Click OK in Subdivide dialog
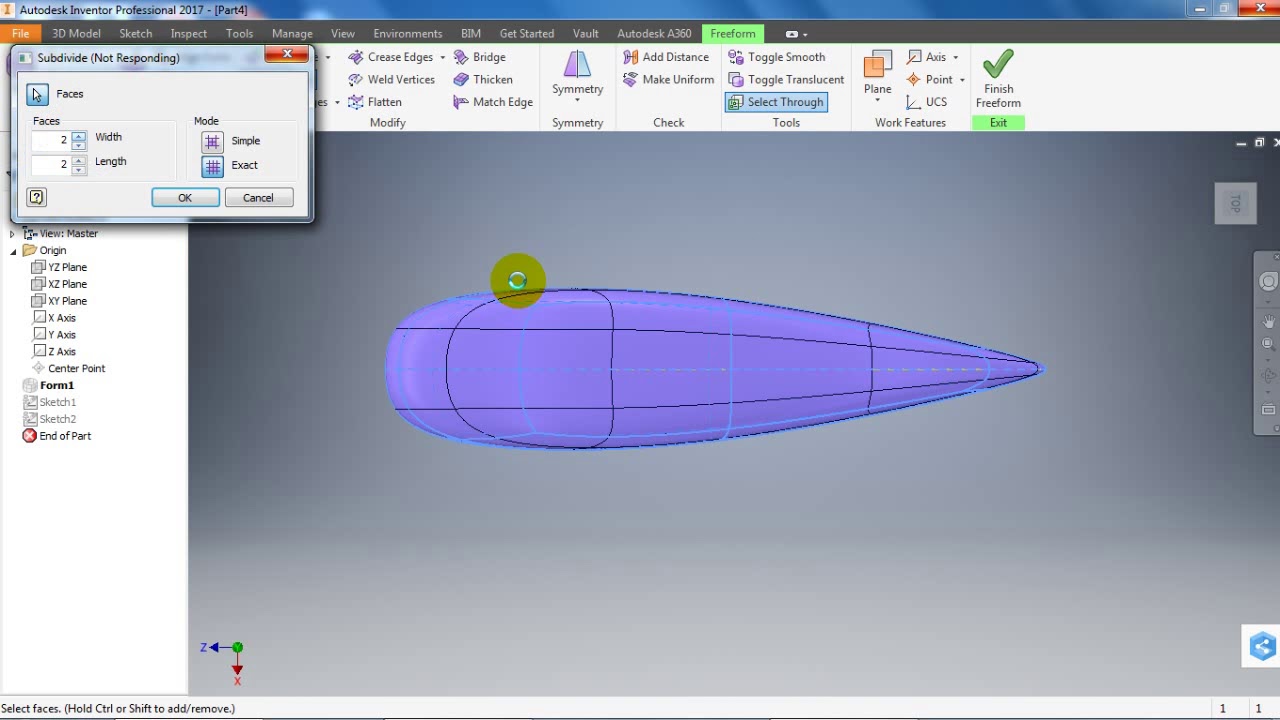Viewport: 1280px width, 720px height. [185, 198]
